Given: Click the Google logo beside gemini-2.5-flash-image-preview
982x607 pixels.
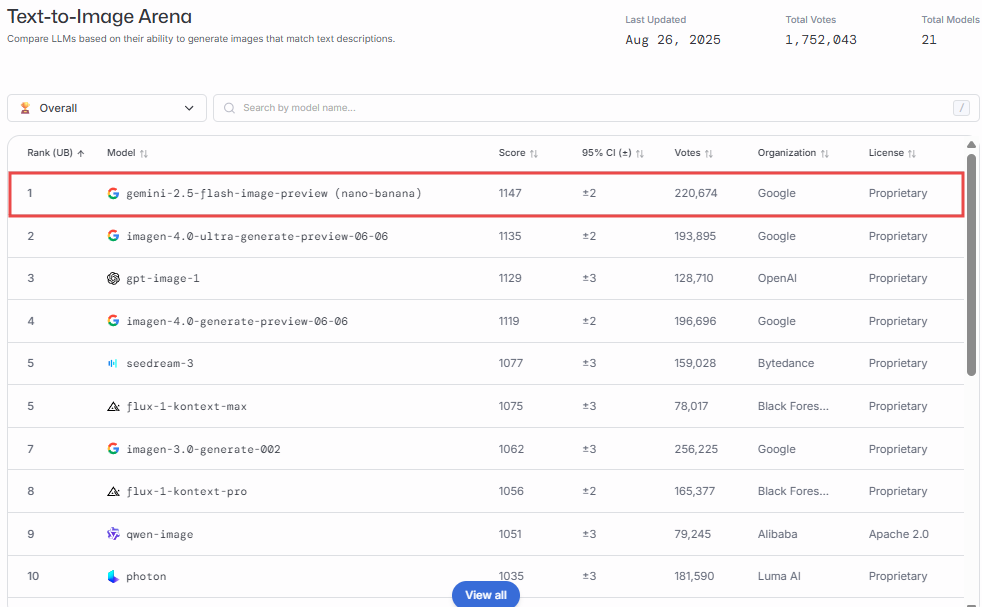Looking at the screenshot, I should click(113, 193).
